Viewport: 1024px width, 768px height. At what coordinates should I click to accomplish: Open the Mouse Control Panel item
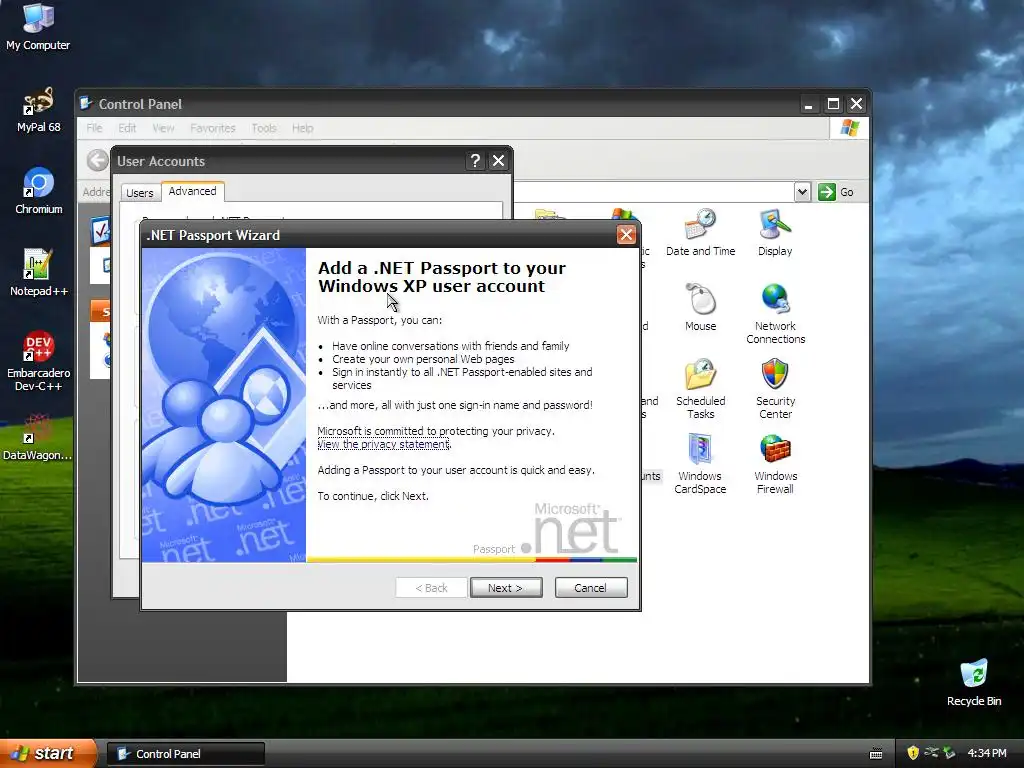pyautogui.click(x=700, y=308)
